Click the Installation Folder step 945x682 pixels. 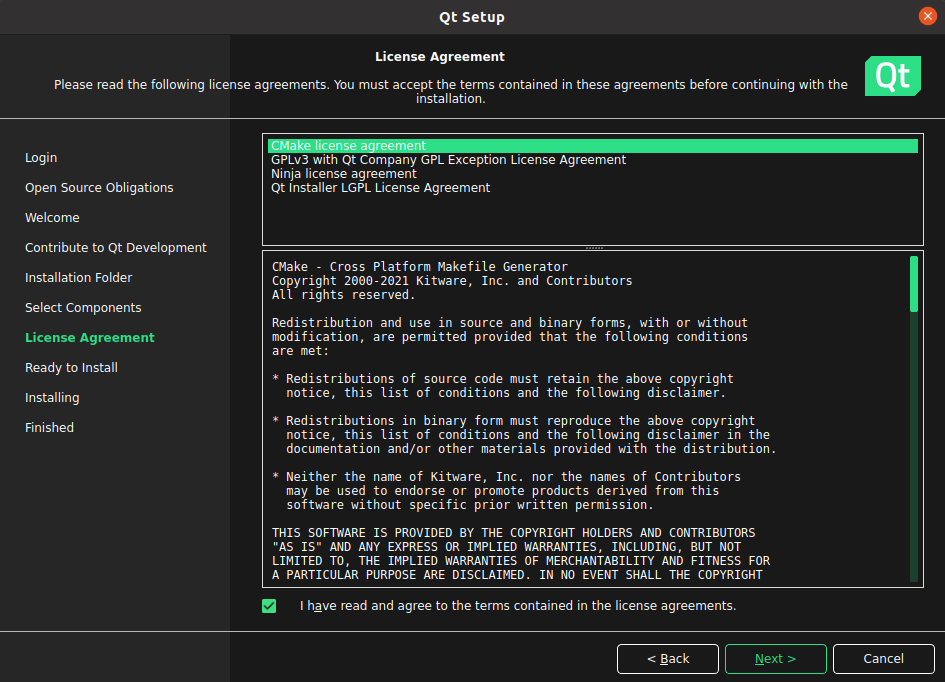click(x=78, y=278)
